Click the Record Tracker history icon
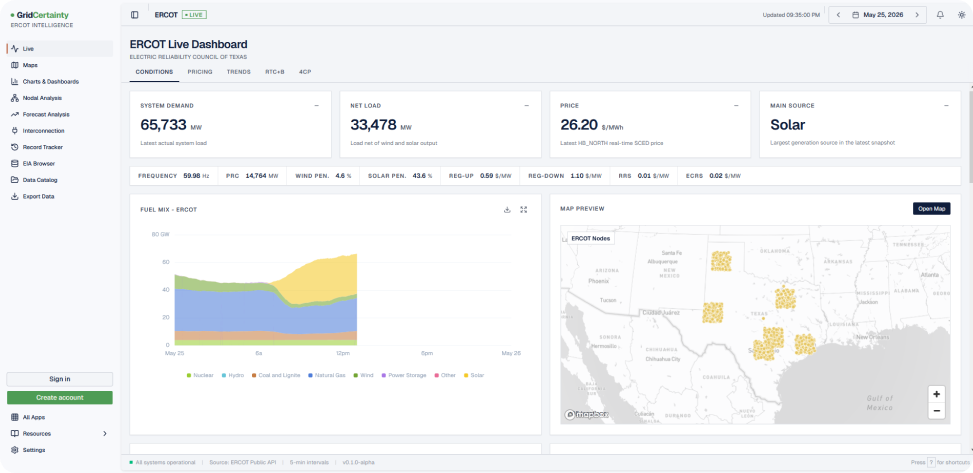 [15, 147]
